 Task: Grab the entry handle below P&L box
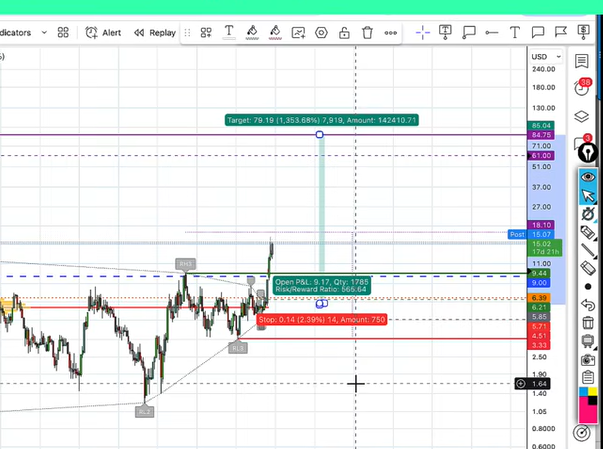click(321, 304)
